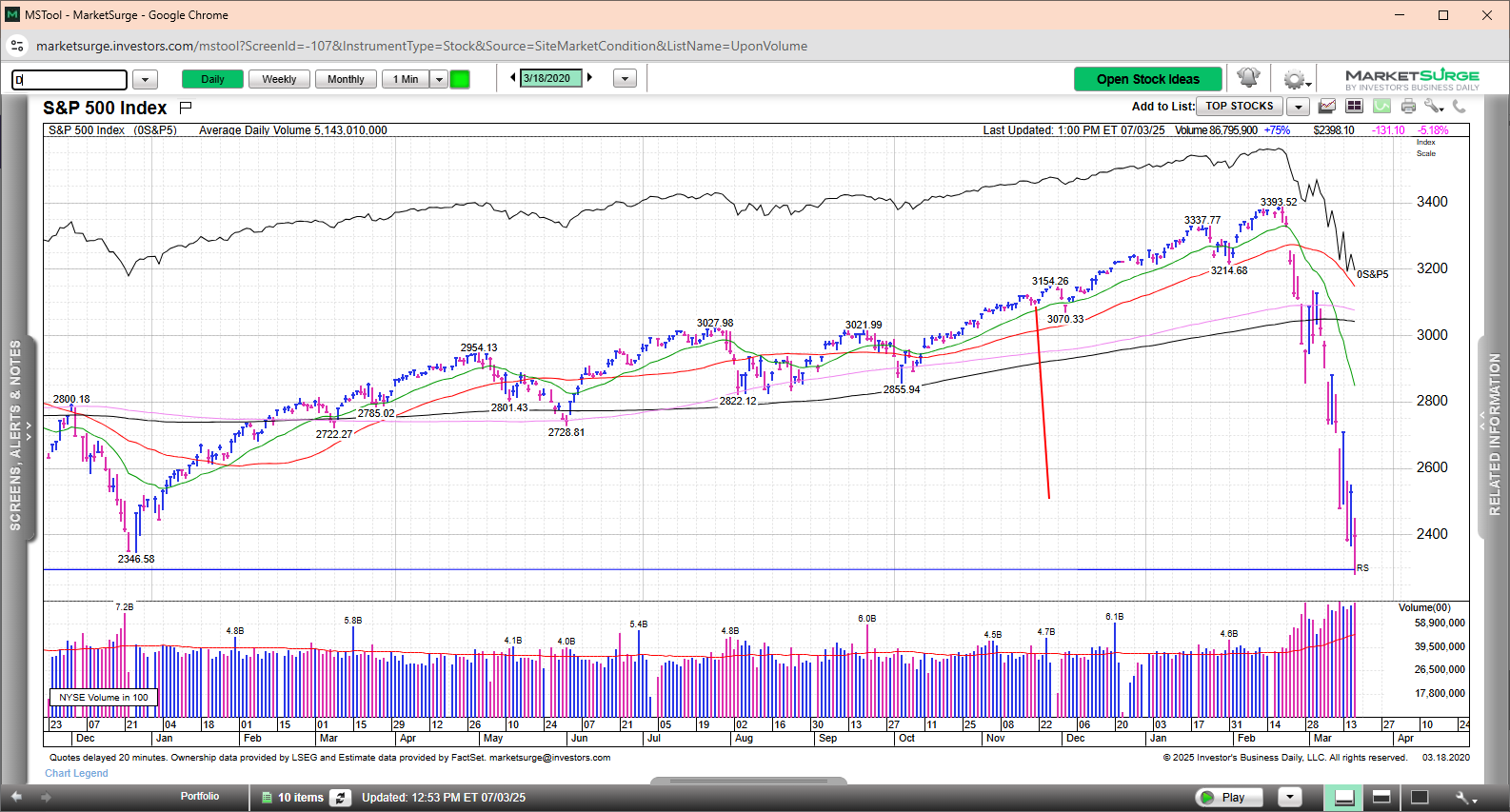The width and height of the screenshot is (1510, 812).
Task: Open the grid layout icon
Action: [x=1354, y=107]
